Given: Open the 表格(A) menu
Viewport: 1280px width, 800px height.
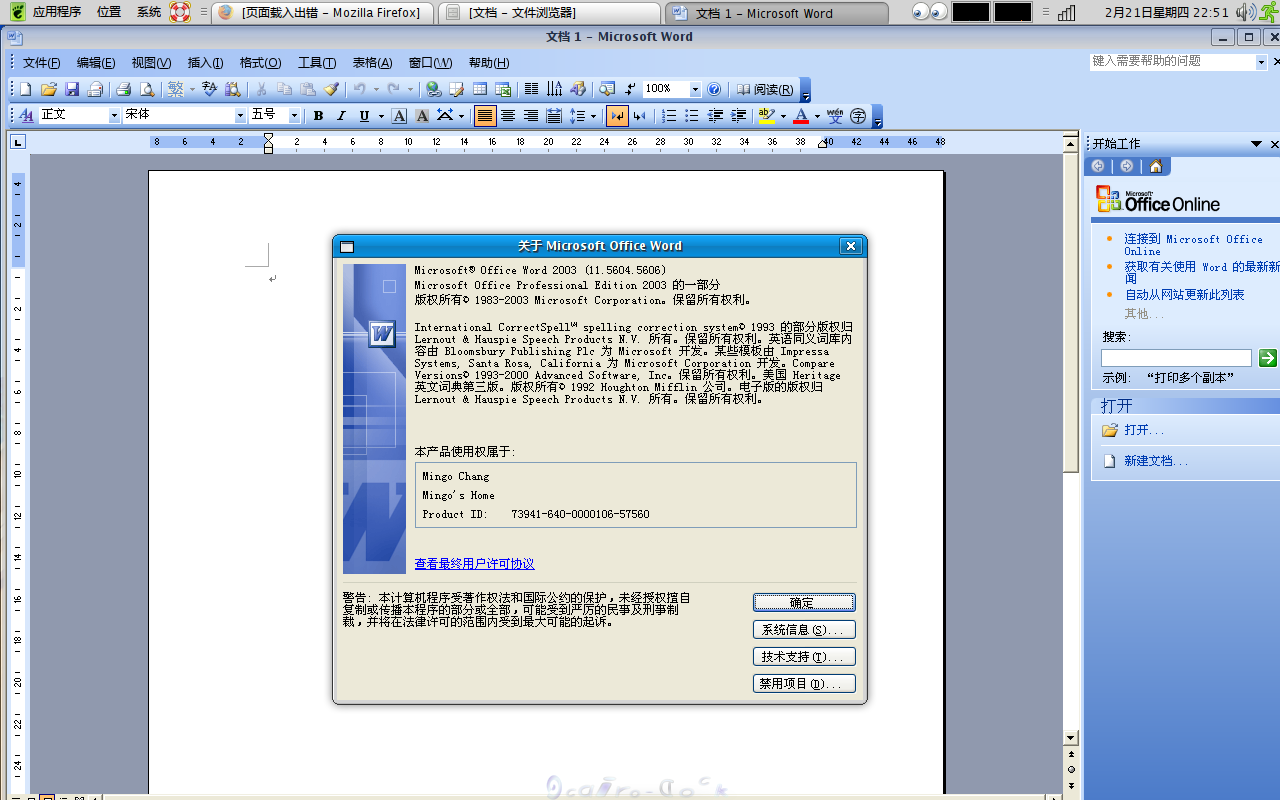Looking at the screenshot, I should point(372,63).
